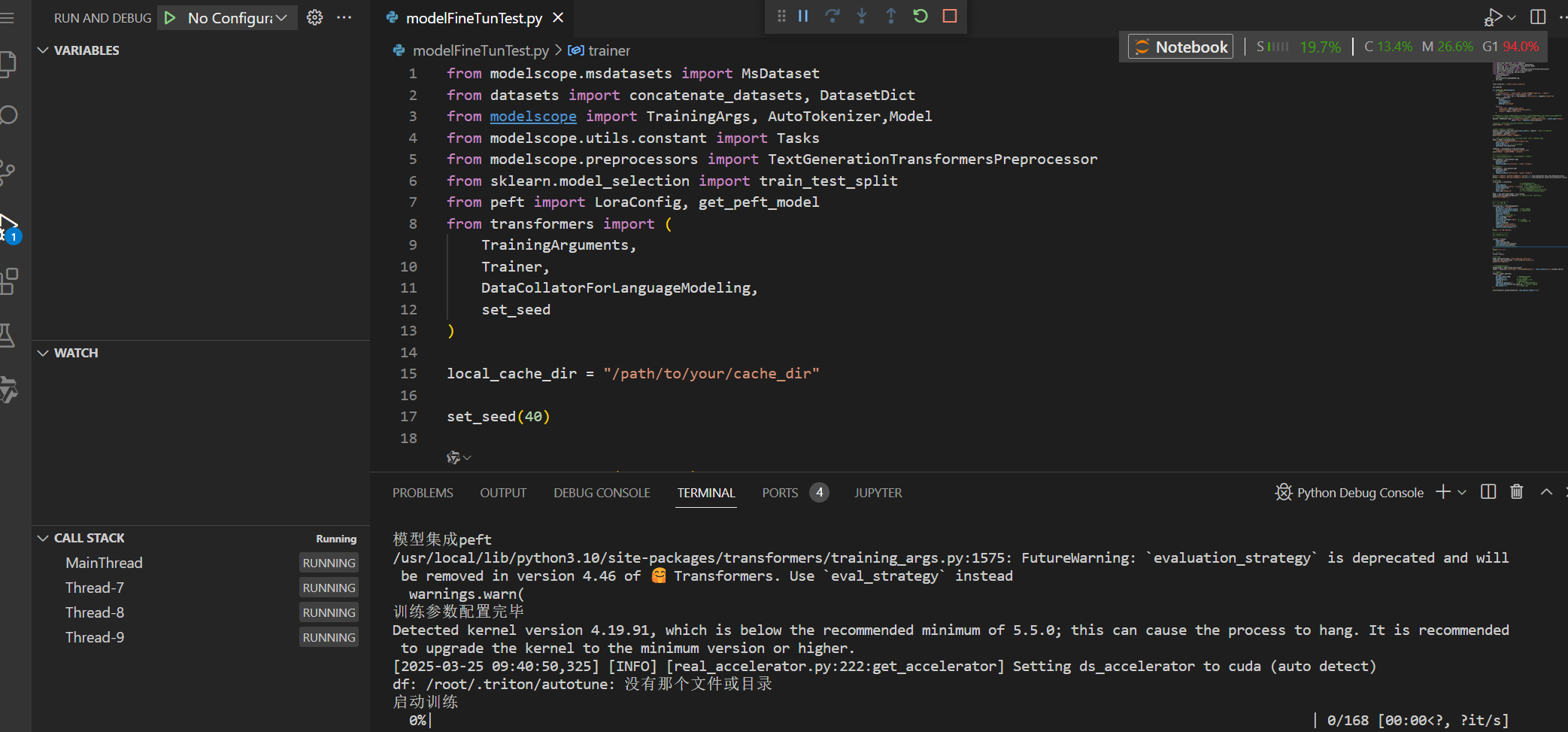Kill terminal with trash icon
The height and width of the screenshot is (732, 1568).
1517,492
